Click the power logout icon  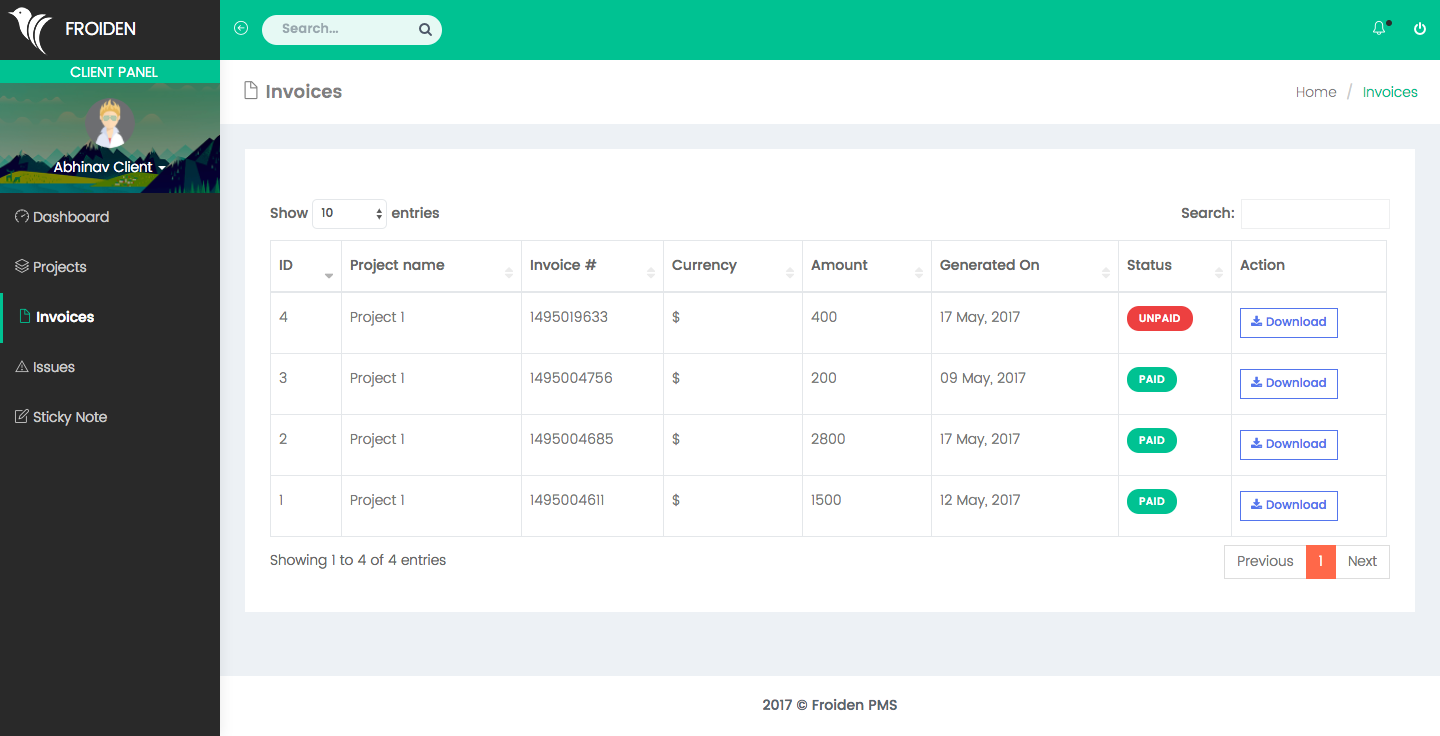[1419, 29]
